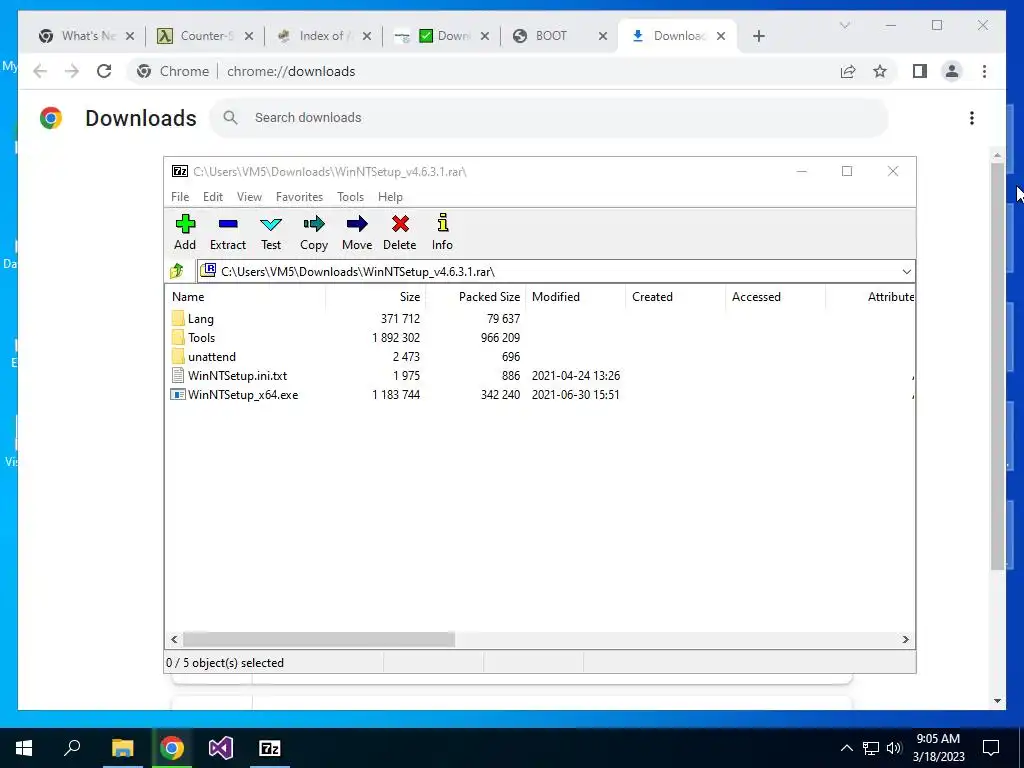Open the Favorites menu
Viewport: 1024px width, 768px height.
pos(299,197)
